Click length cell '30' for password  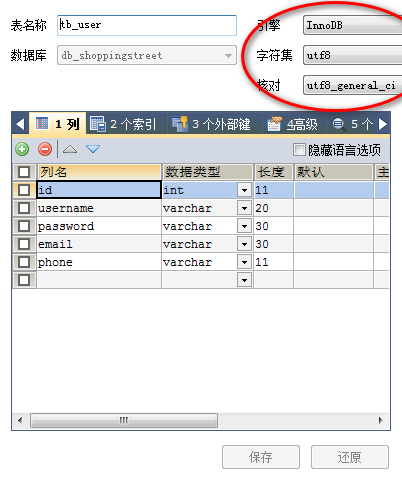point(274,226)
